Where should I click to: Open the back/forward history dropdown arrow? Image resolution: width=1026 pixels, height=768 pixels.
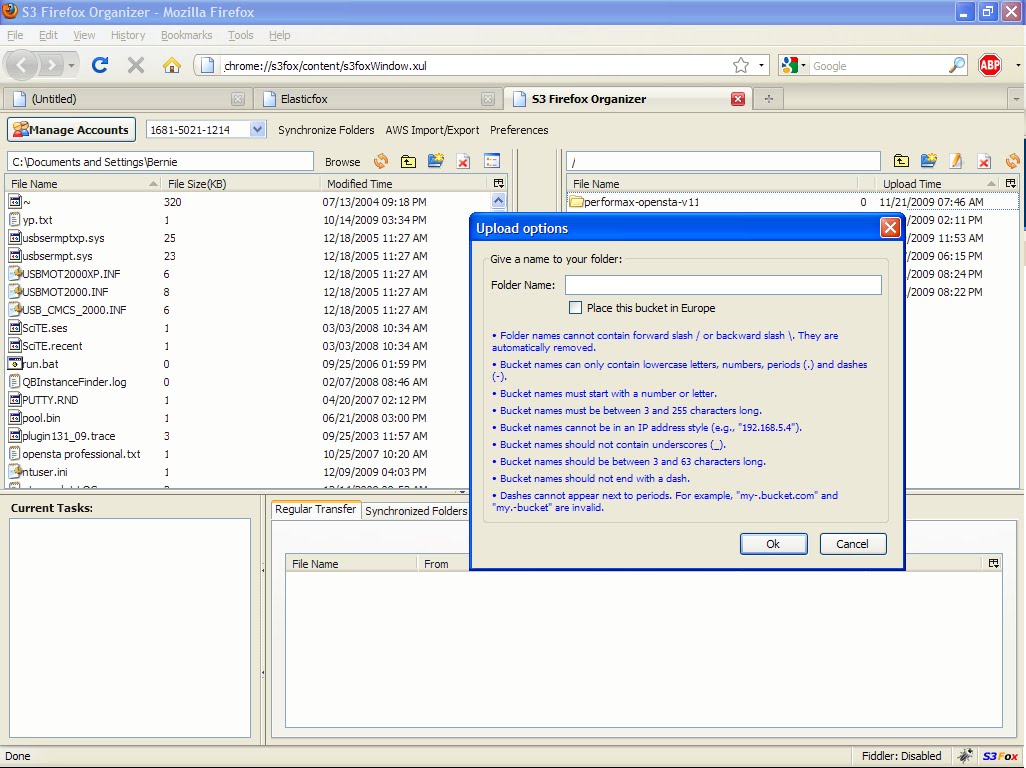tap(71, 65)
